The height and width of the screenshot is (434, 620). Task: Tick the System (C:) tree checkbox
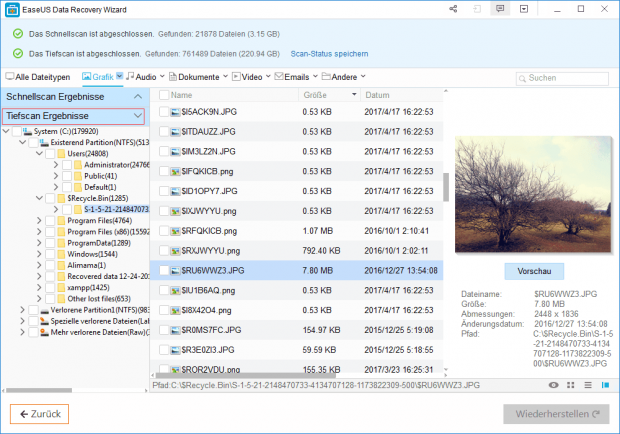[x=17, y=131]
